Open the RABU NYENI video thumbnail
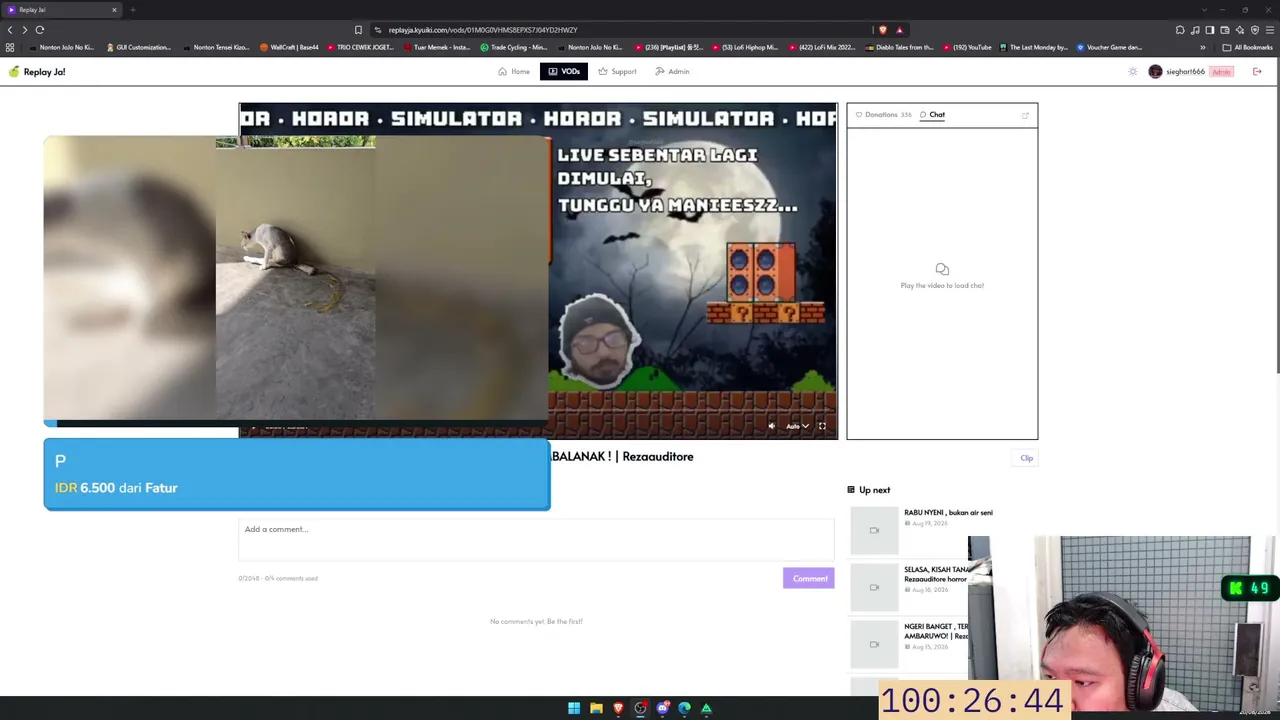 point(874,530)
